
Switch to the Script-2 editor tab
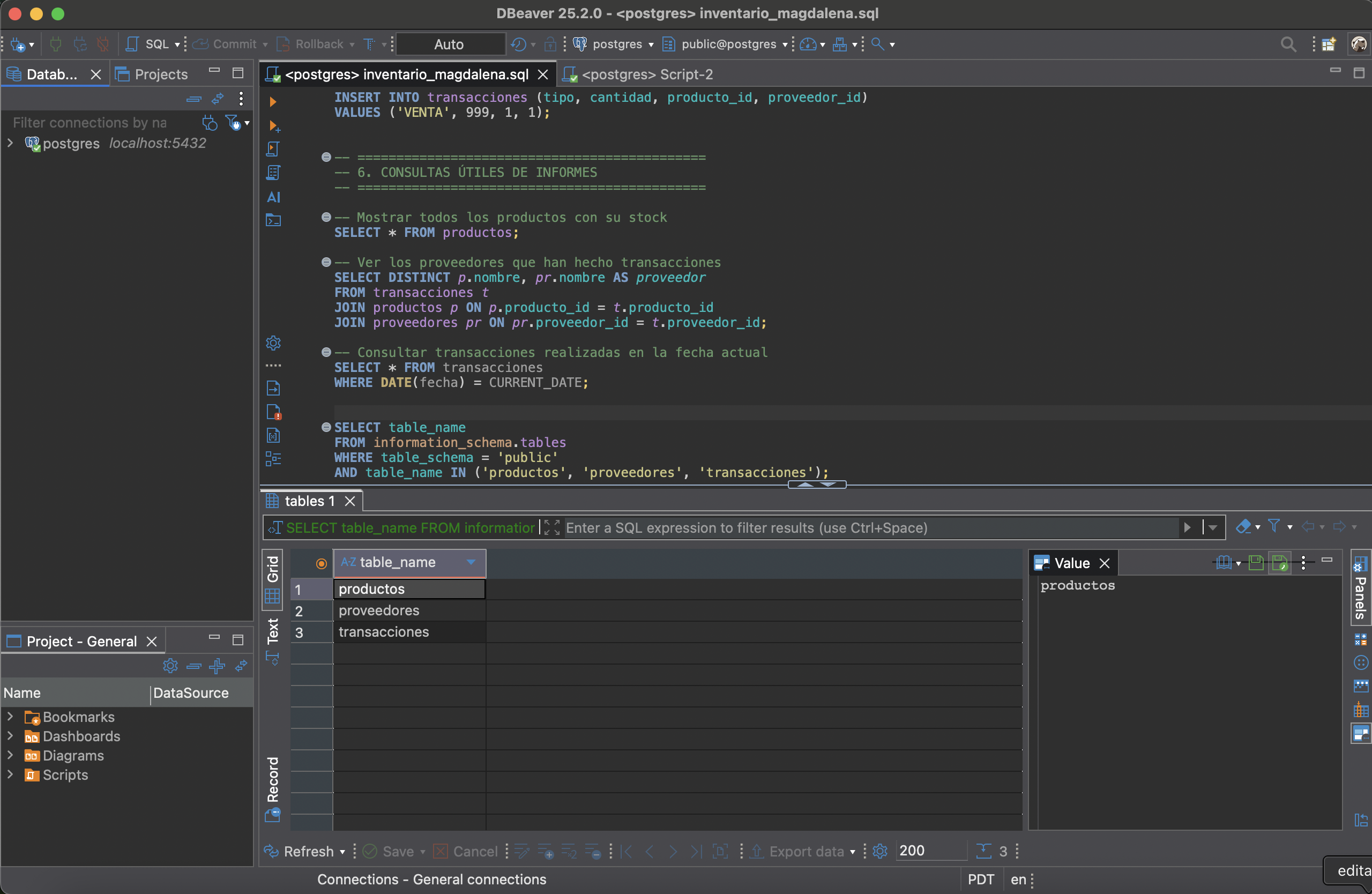pos(639,74)
